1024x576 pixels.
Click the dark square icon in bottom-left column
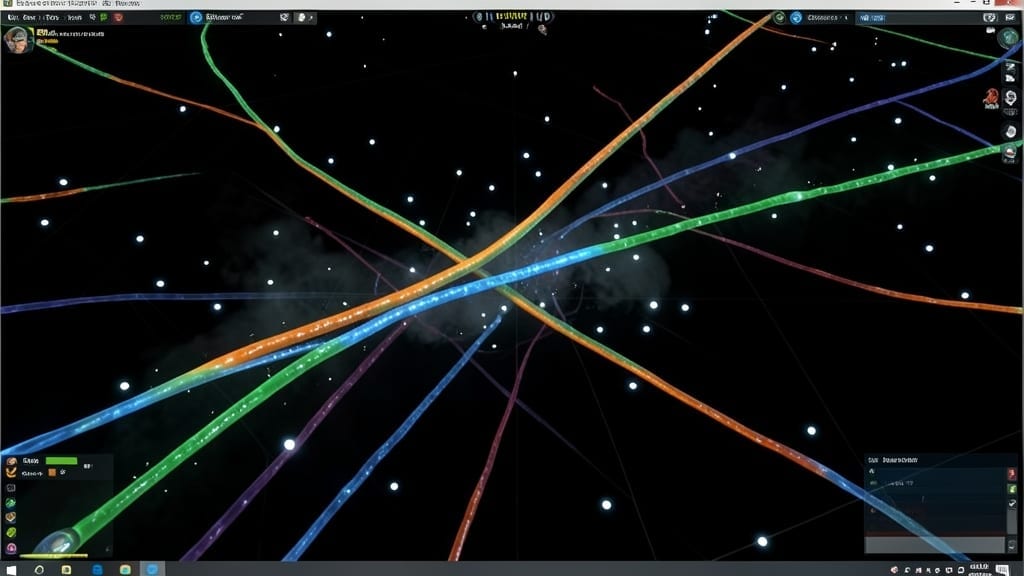pyautogui.click(x=11, y=488)
